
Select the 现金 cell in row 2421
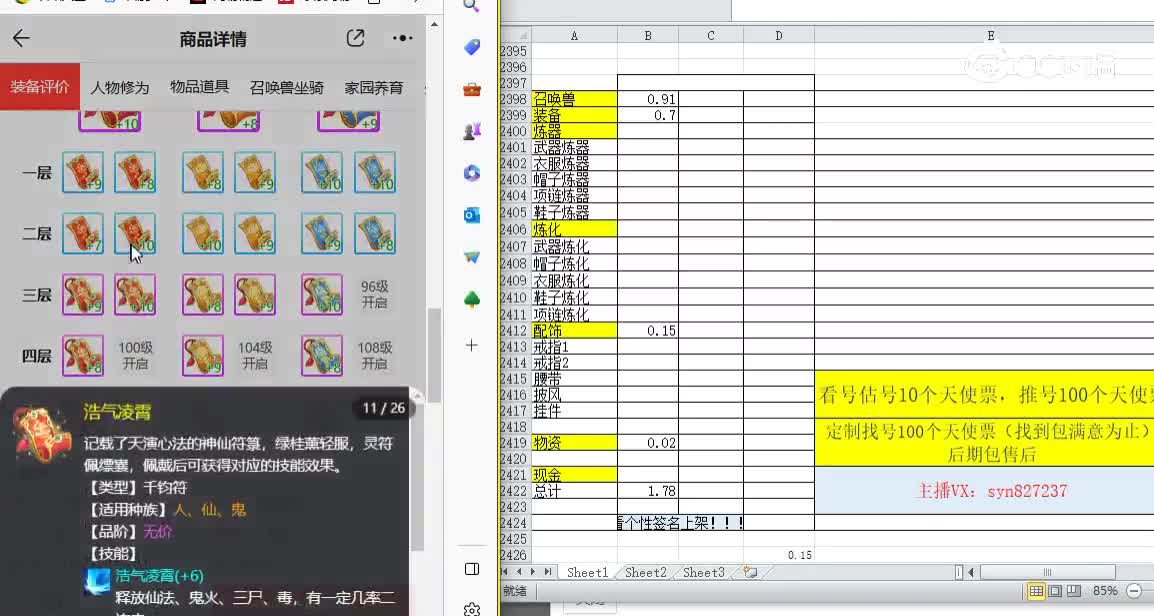574,475
